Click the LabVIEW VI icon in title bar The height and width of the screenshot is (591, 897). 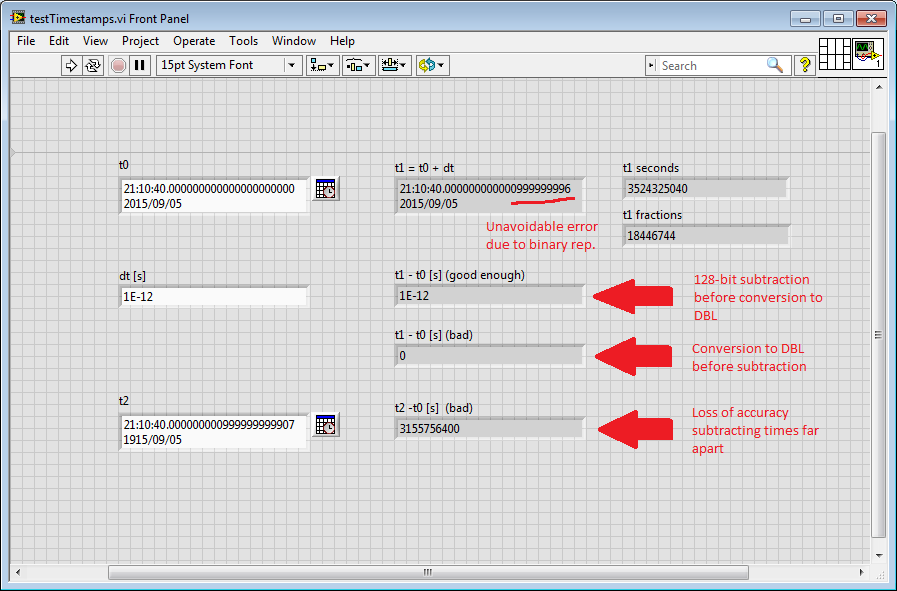point(18,18)
